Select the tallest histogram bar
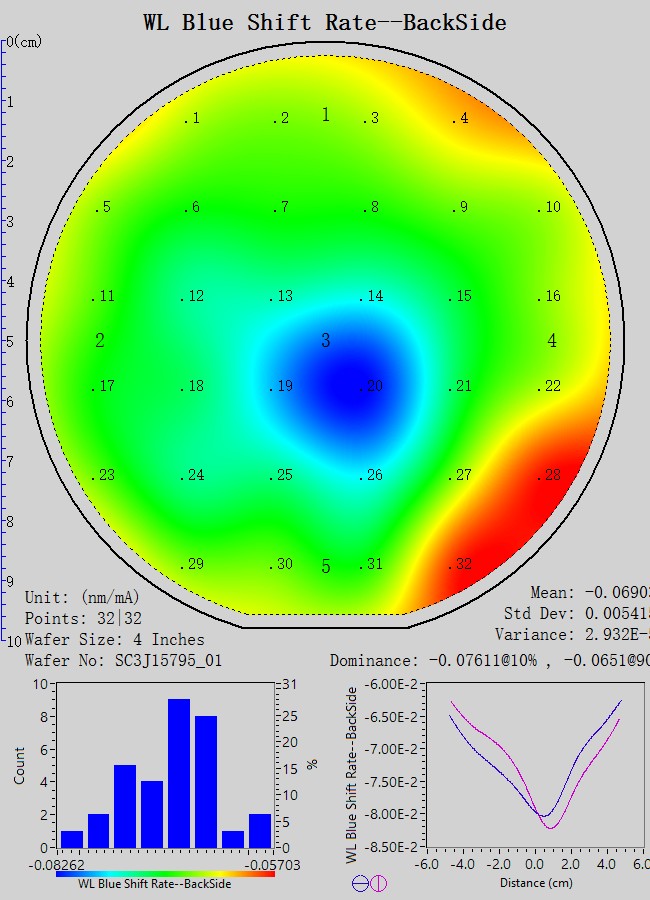Image resolution: width=650 pixels, height=900 pixels. pos(179,772)
